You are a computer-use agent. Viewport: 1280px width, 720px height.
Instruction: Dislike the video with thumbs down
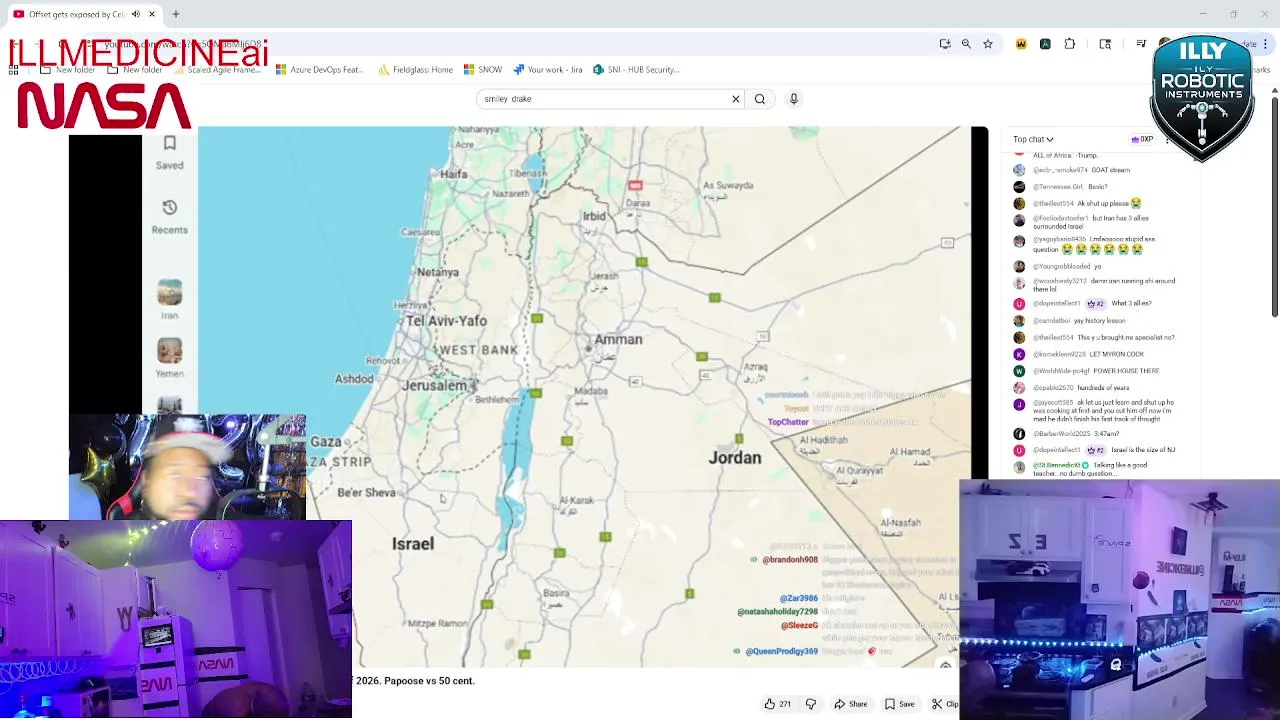pyautogui.click(x=811, y=704)
